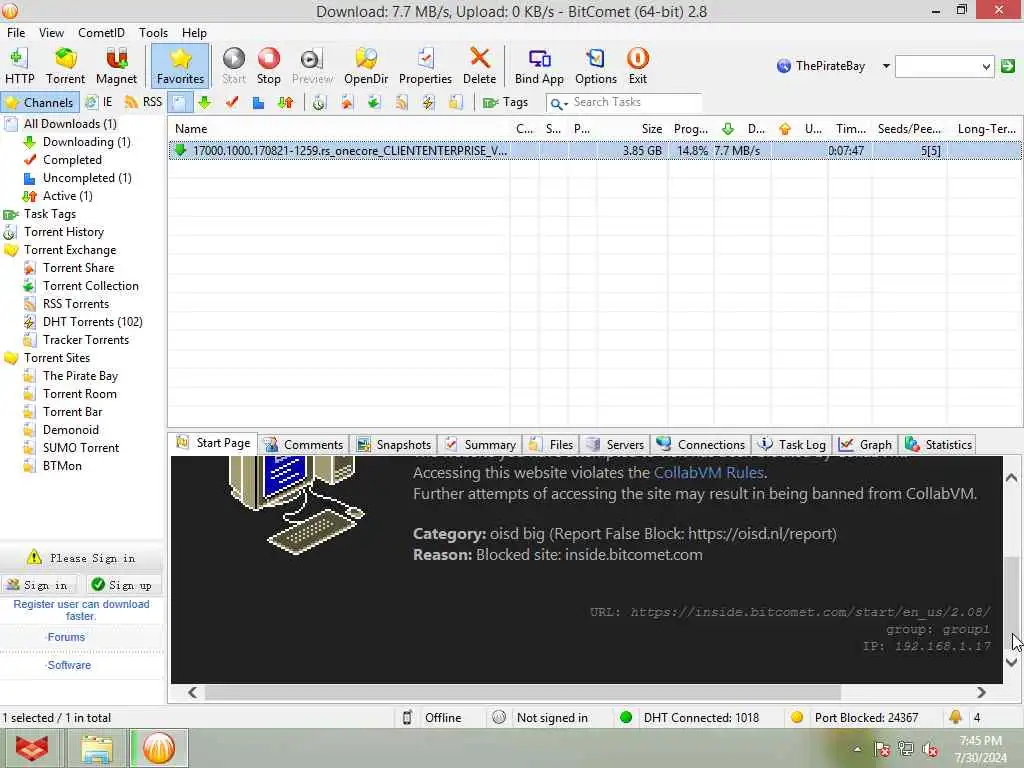The image size is (1024, 768).
Task: Click the Torrent History clock icon in the filter toolbar
Action: [x=319, y=103]
